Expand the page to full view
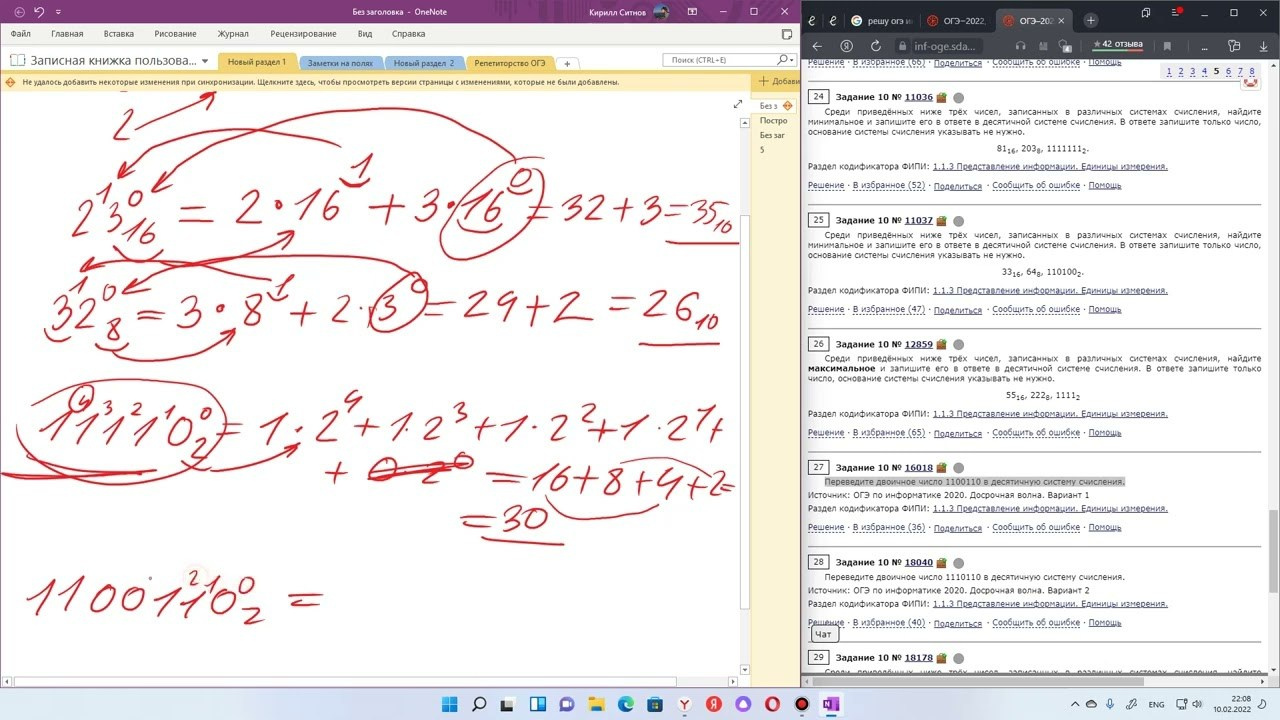The height and width of the screenshot is (720, 1280). [738, 104]
